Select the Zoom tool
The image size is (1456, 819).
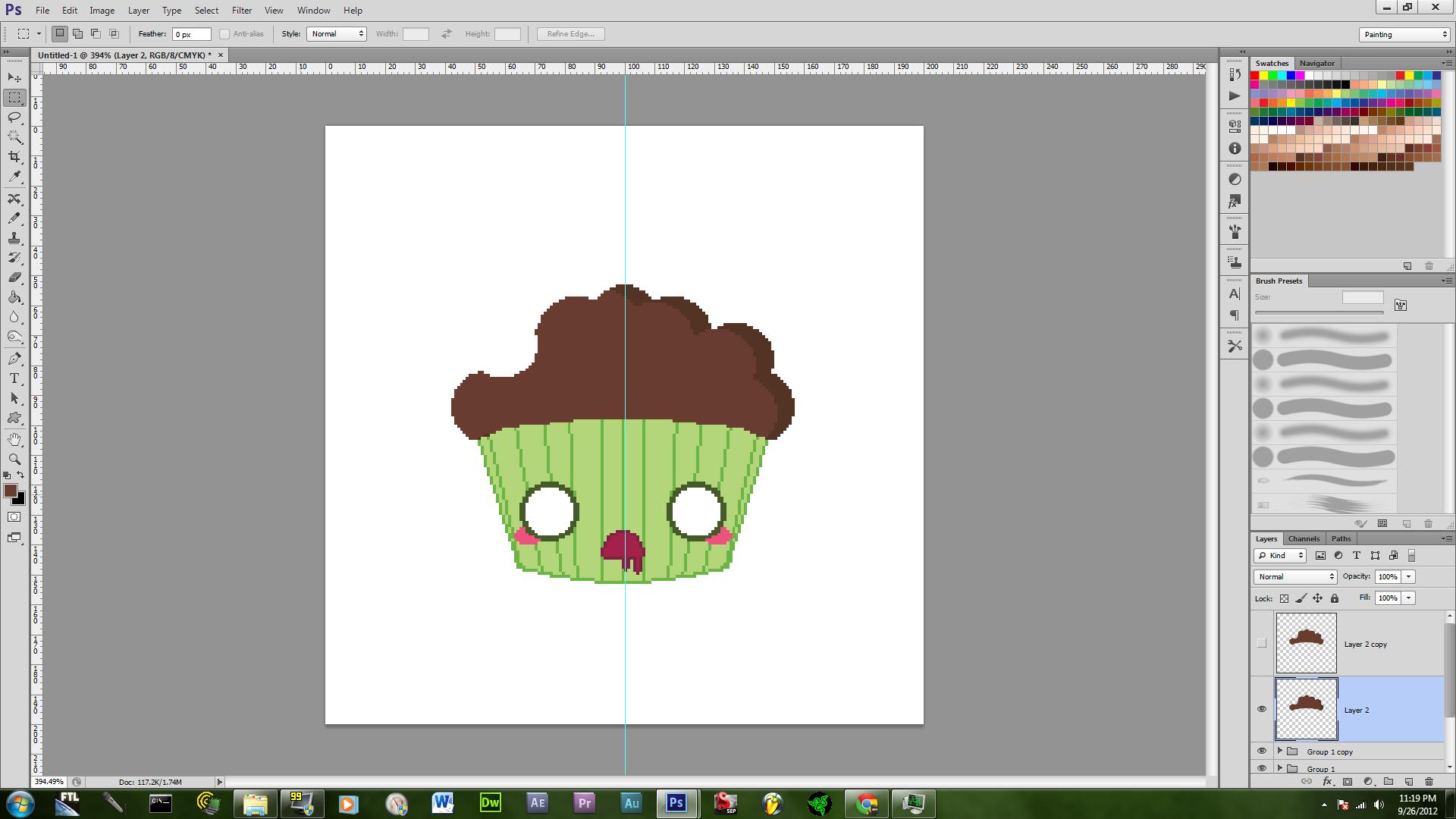coord(14,460)
